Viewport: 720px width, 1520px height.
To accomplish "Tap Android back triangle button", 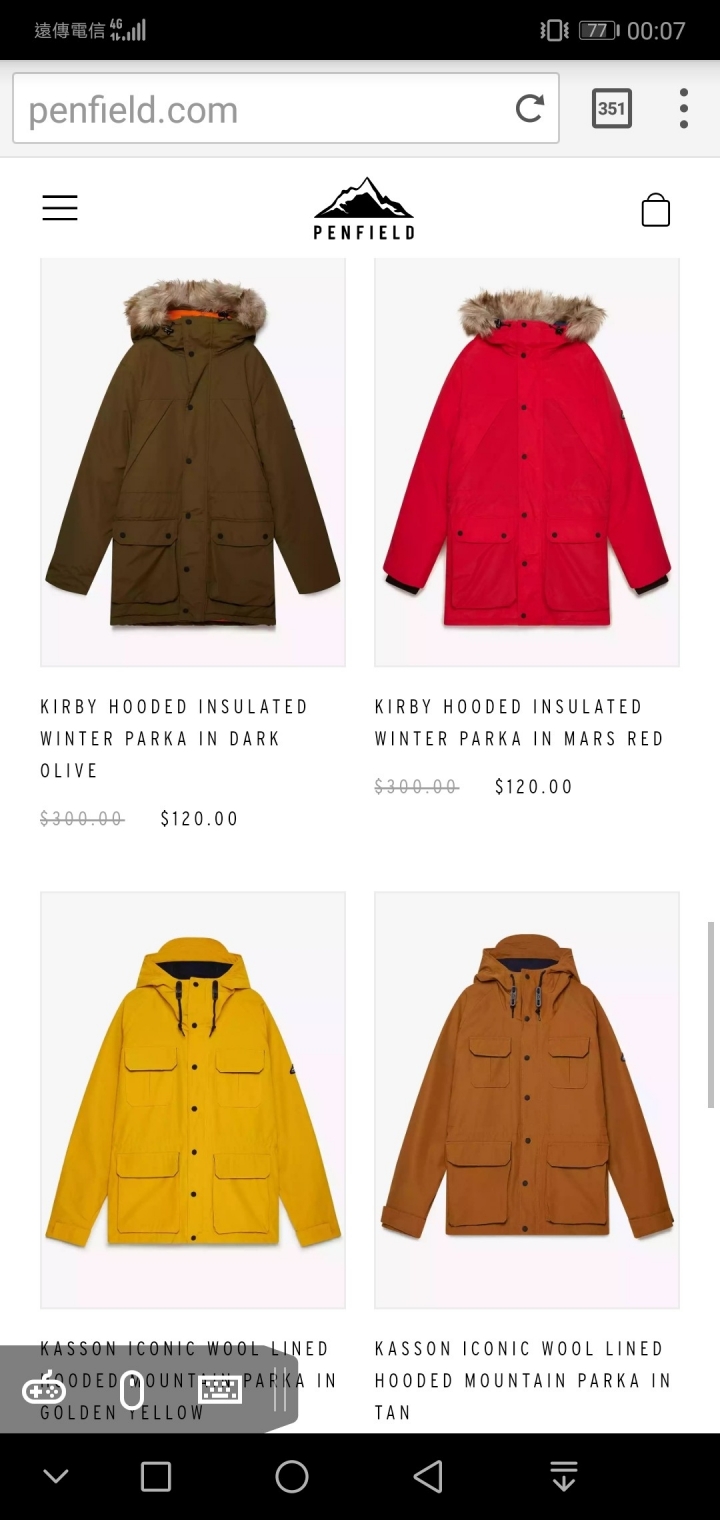I will [428, 1476].
